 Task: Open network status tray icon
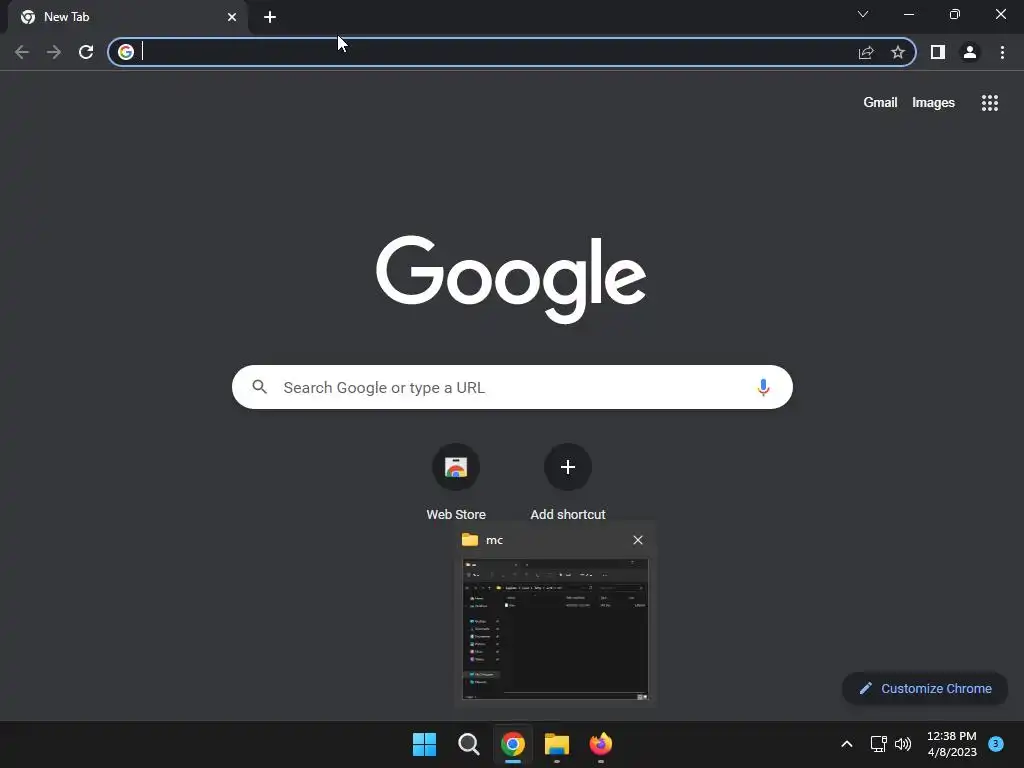pos(878,744)
